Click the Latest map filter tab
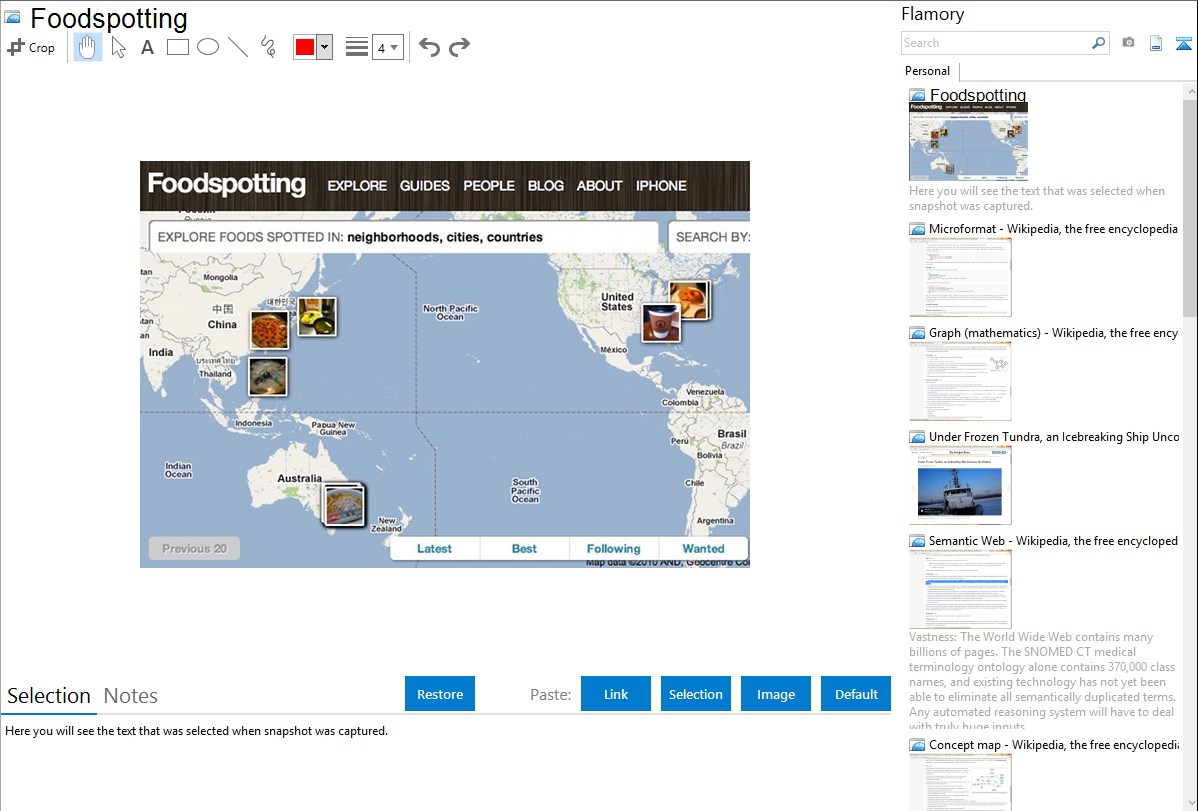Screen dimensions: 1198x811 tap(435, 549)
